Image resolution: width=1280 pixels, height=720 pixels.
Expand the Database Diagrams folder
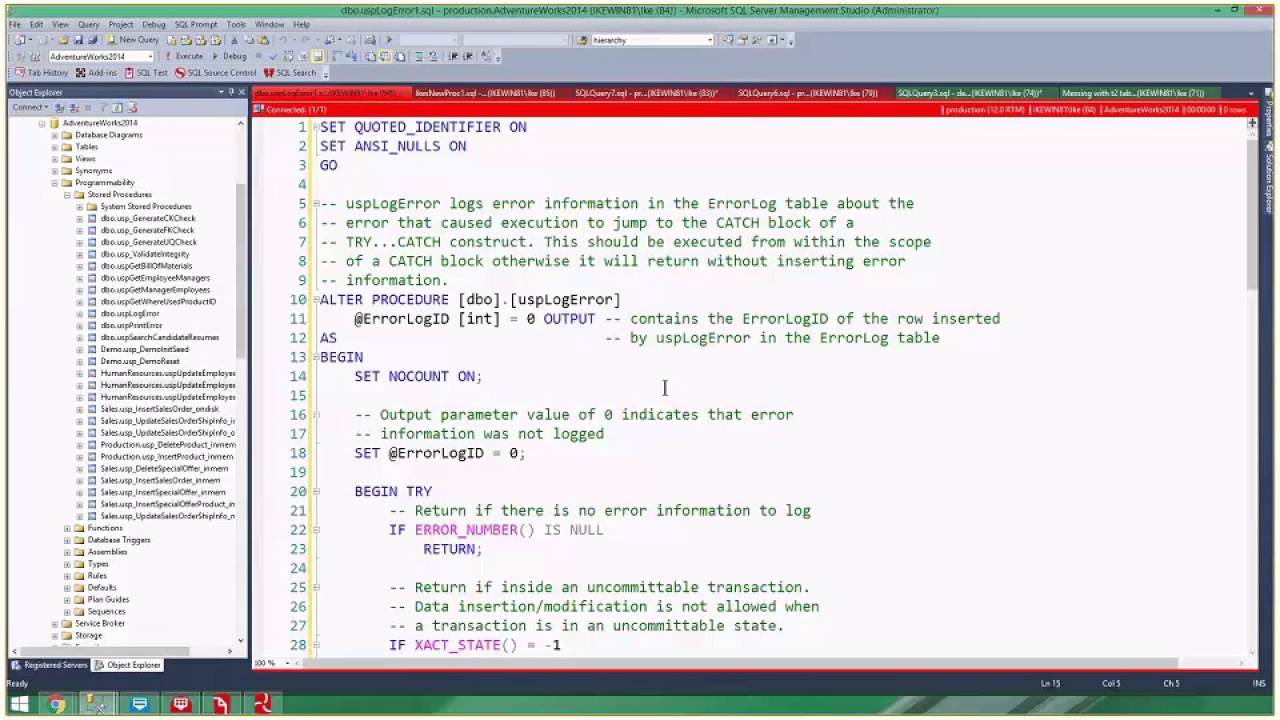point(55,135)
